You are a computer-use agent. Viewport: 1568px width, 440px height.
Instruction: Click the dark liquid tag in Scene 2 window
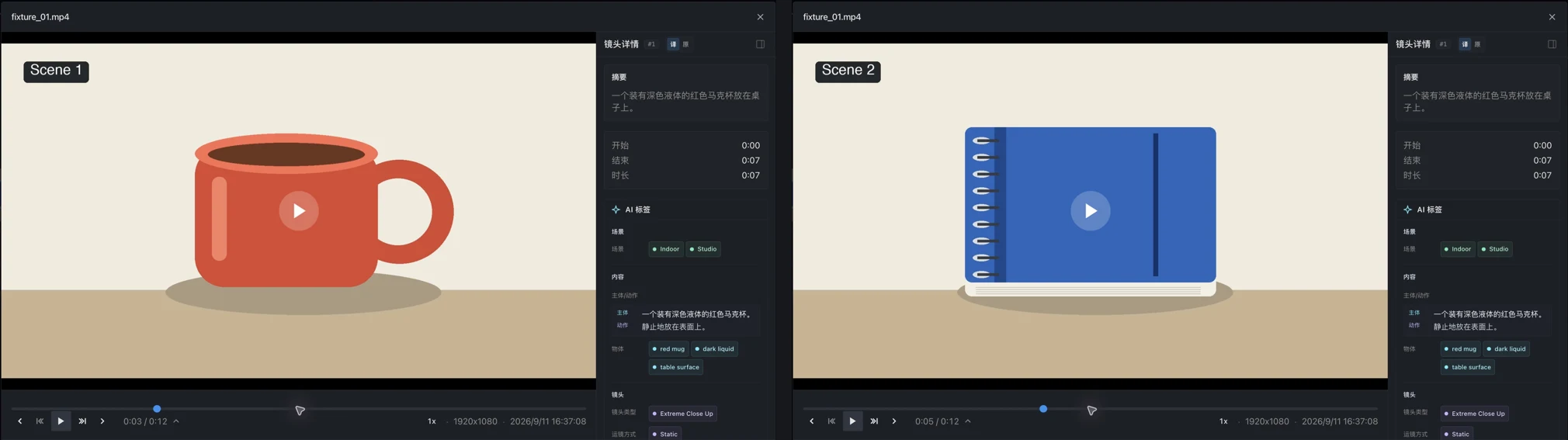click(1506, 349)
